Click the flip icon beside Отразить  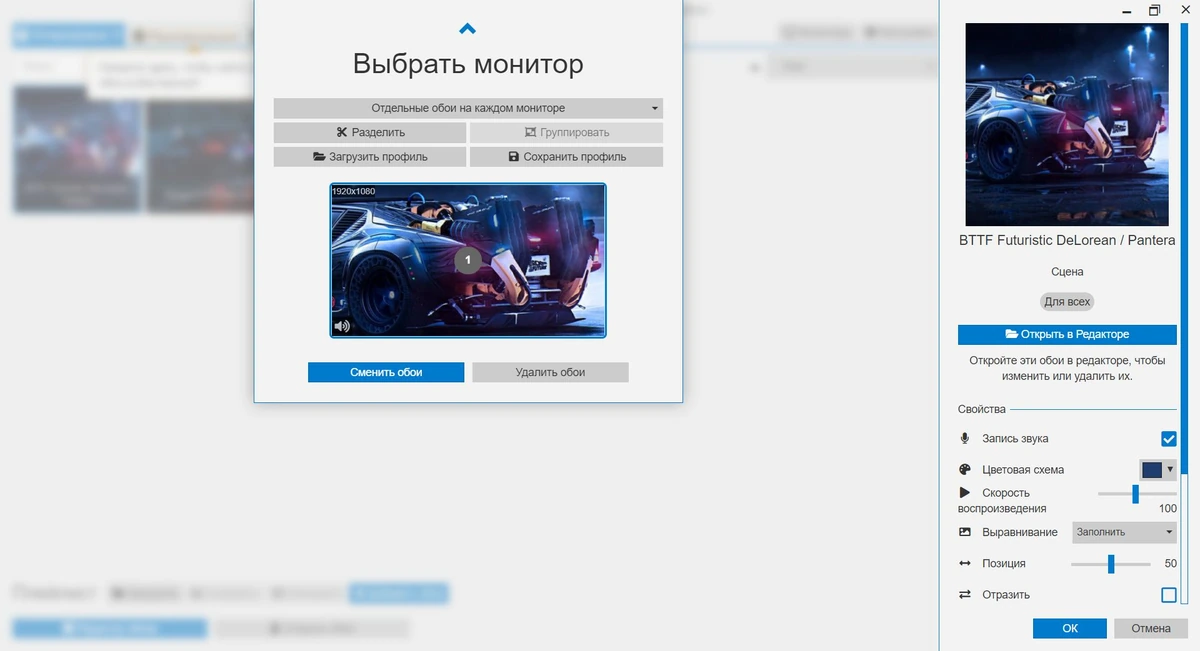pyautogui.click(x=965, y=595)
